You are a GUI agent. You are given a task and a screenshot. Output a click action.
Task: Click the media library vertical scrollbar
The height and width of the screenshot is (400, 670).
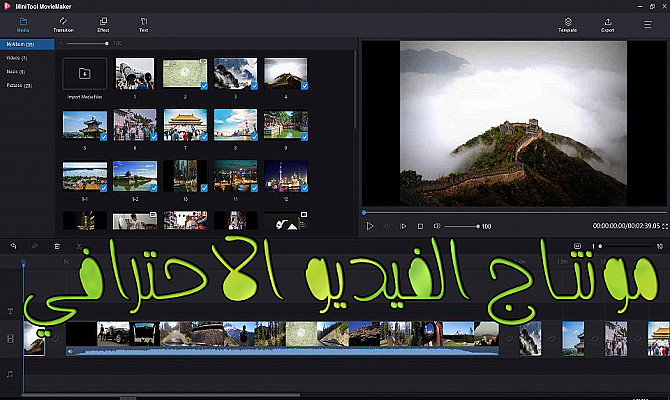[355, 90]
